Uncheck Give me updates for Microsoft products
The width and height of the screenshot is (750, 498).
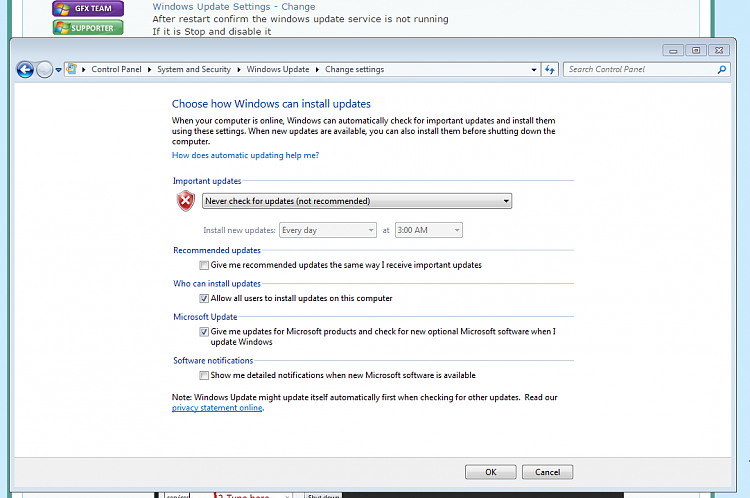click(x=204, y=332)
